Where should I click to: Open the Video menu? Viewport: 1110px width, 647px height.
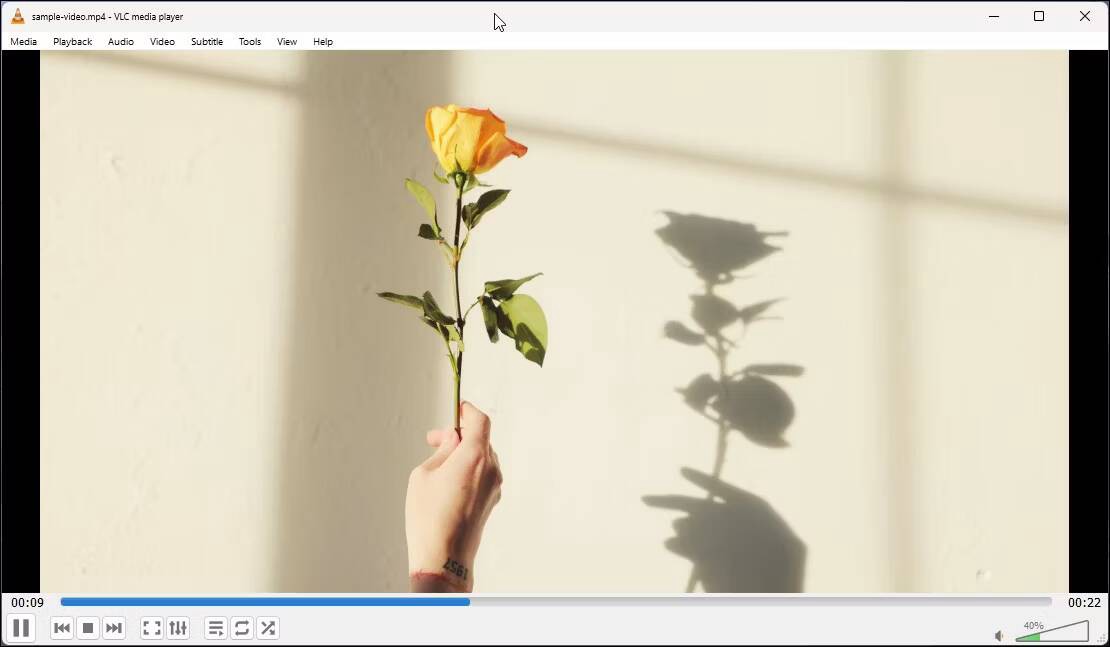pyautogui.click(x=162, y=42)
